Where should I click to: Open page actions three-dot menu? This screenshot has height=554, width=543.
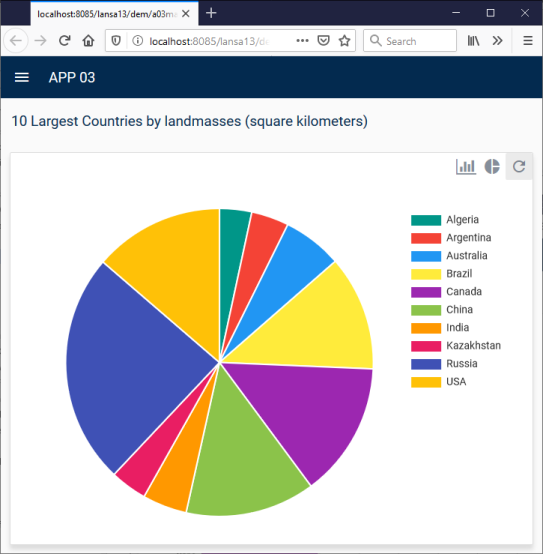point(302,41)
